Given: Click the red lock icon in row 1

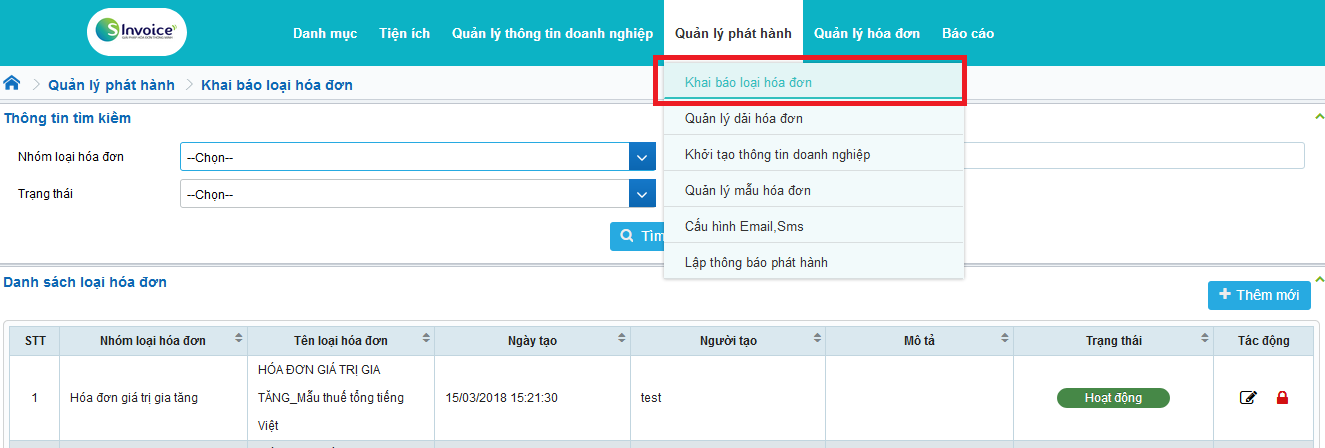Looking at the screenshot, I should [x=1282, y=398].
